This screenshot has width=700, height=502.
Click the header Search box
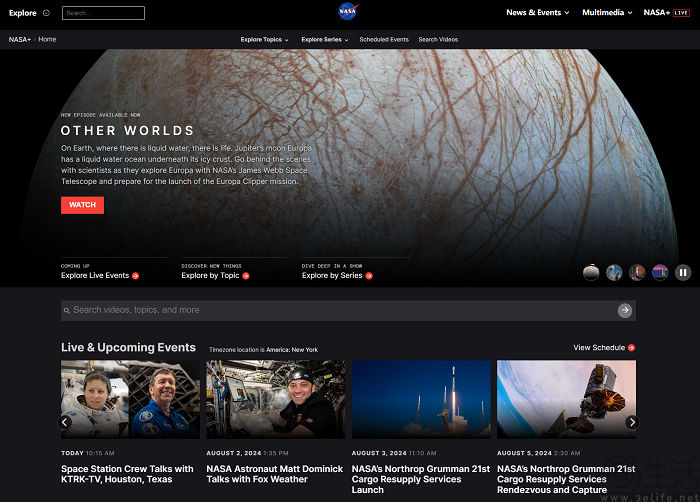pyautogui.click(x=104, y=13)
